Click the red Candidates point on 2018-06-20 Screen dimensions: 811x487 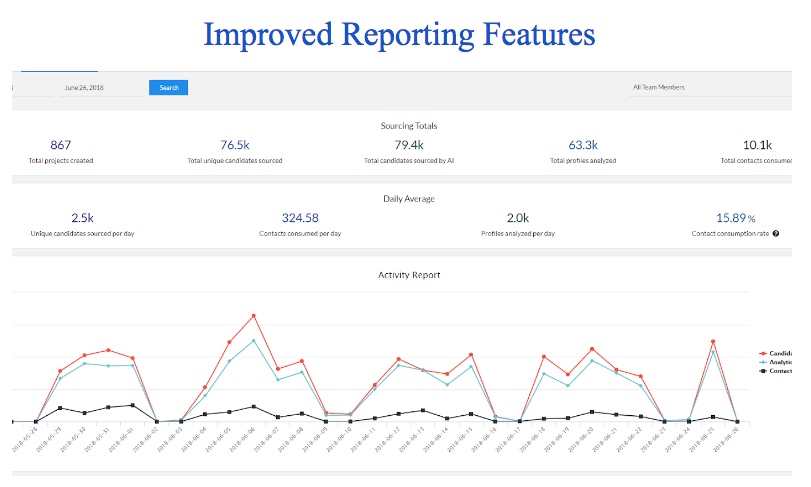[x=592, y=349]
